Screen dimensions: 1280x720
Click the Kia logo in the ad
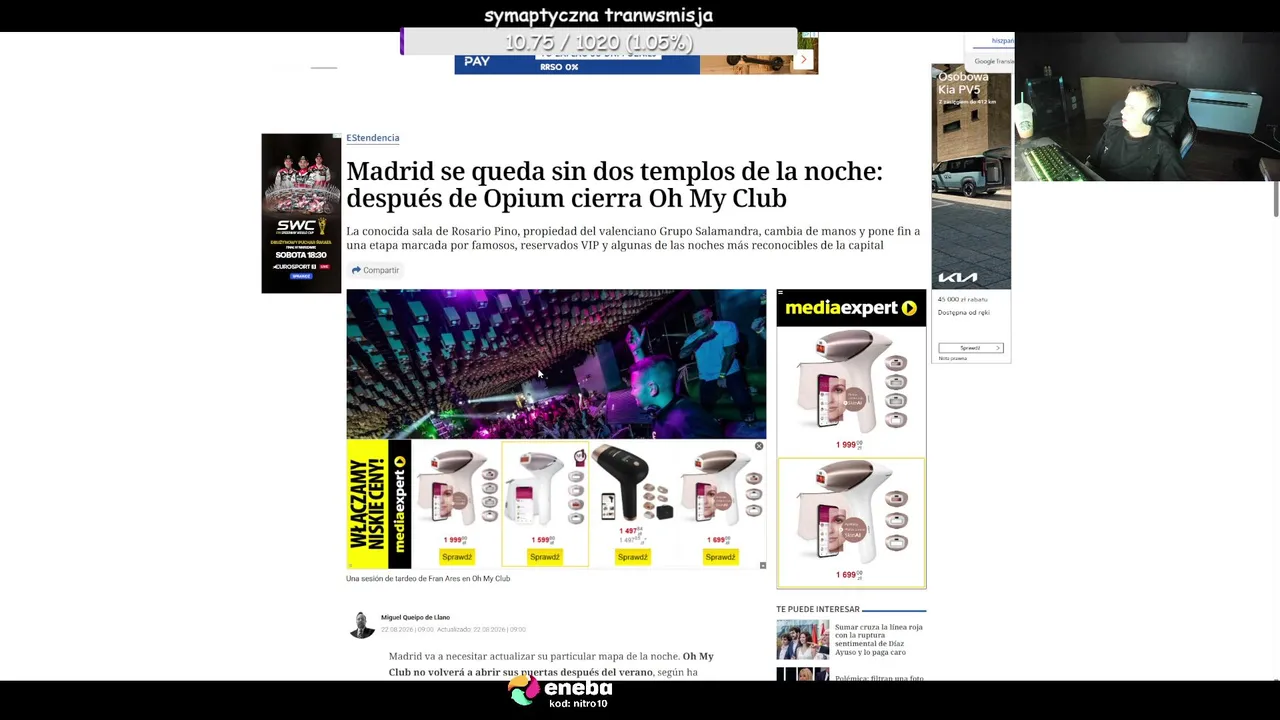(x=957, y=278)
